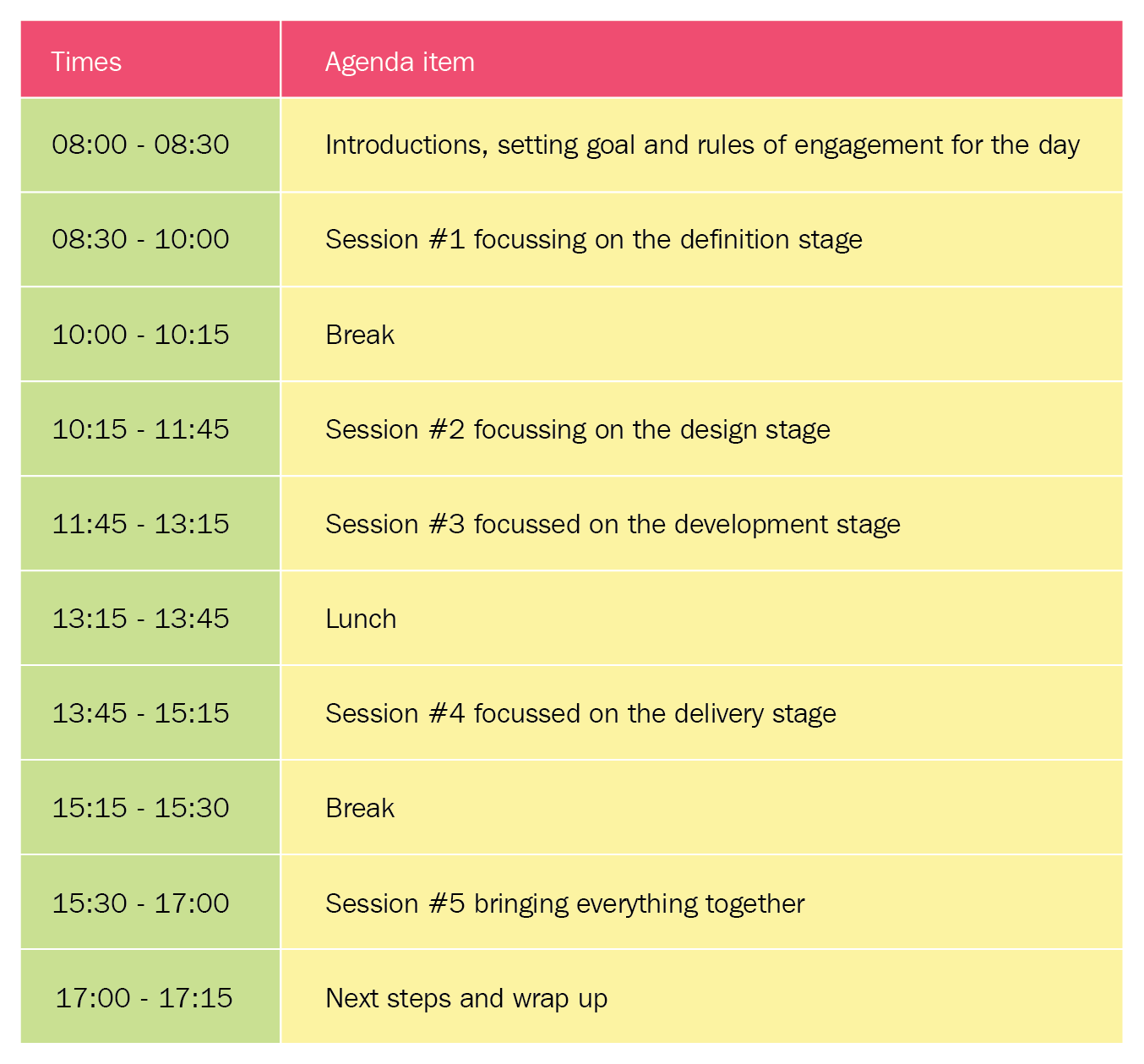Select the 10:00 - 10:15 time cell
The width and height of the screenshot is (1144, 1064).
click(x=140, y=335)
